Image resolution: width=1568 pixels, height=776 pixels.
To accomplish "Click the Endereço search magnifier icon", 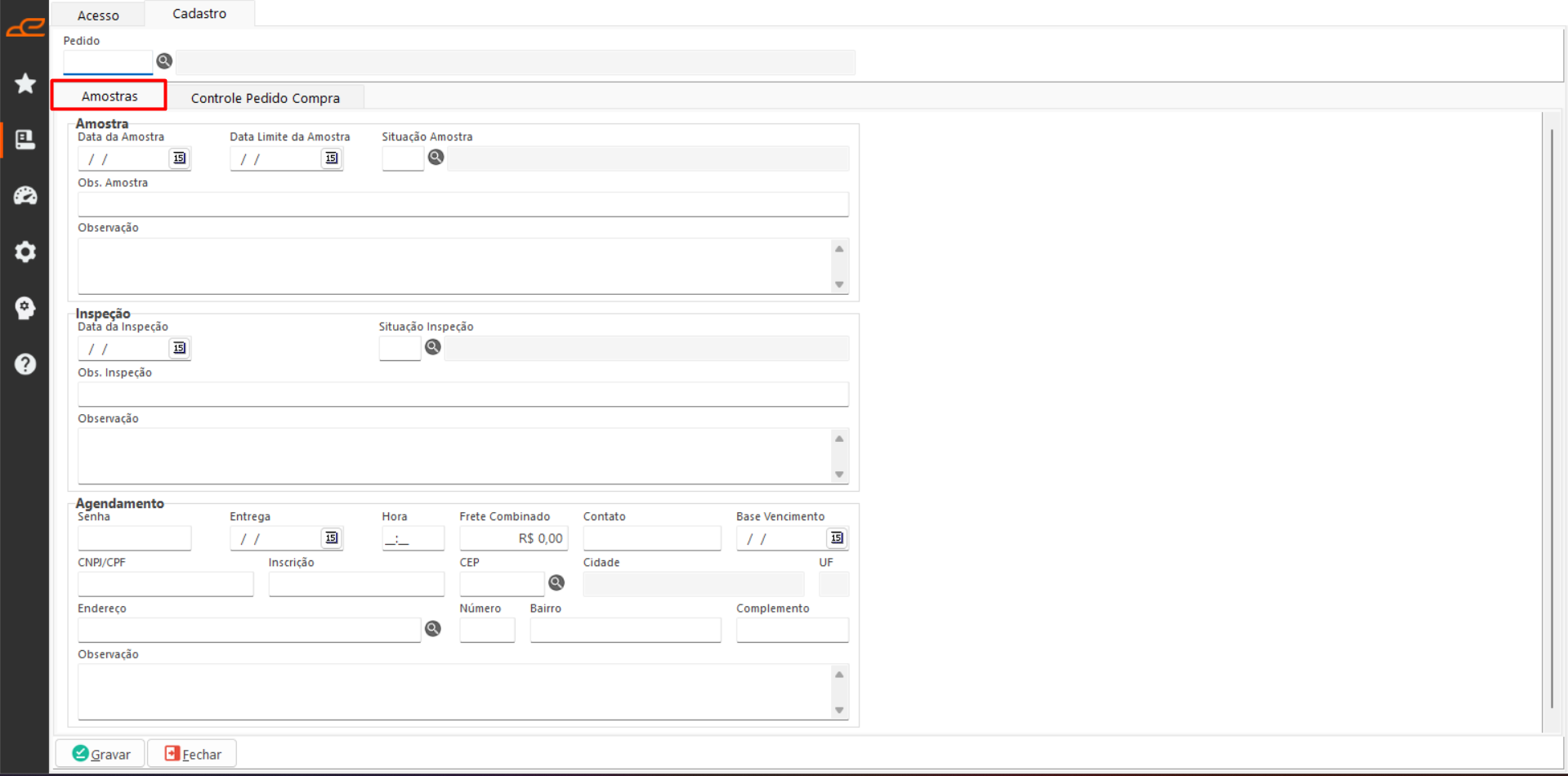I will 433,628.
